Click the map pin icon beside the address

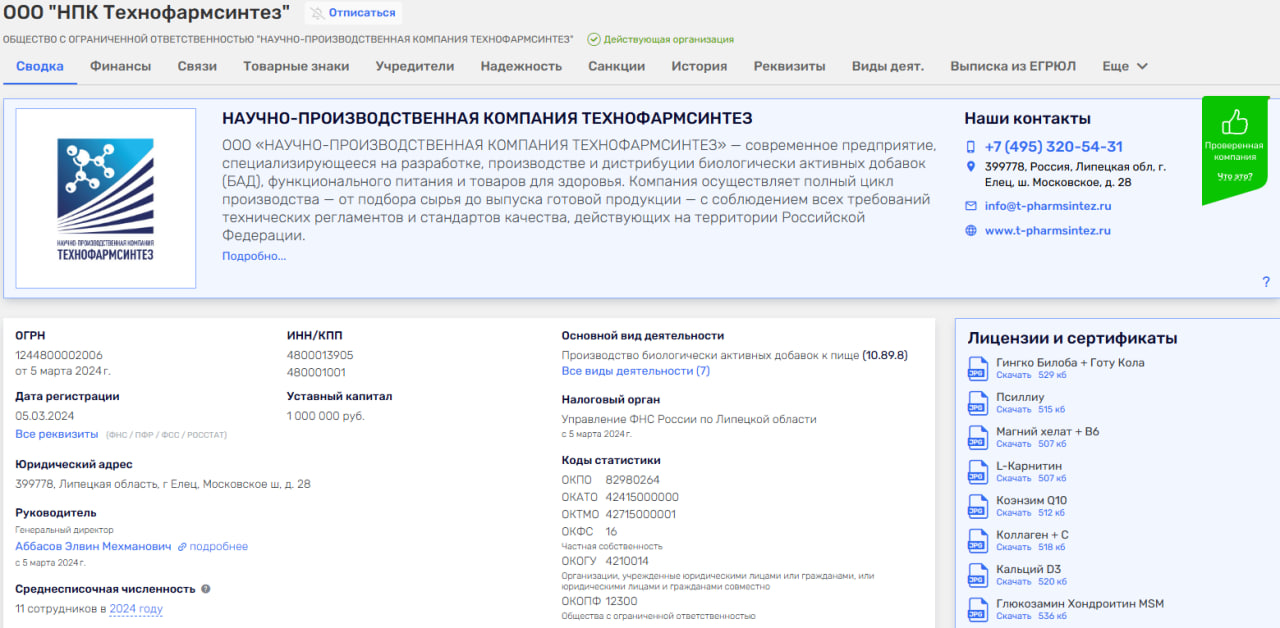[970, 167]
